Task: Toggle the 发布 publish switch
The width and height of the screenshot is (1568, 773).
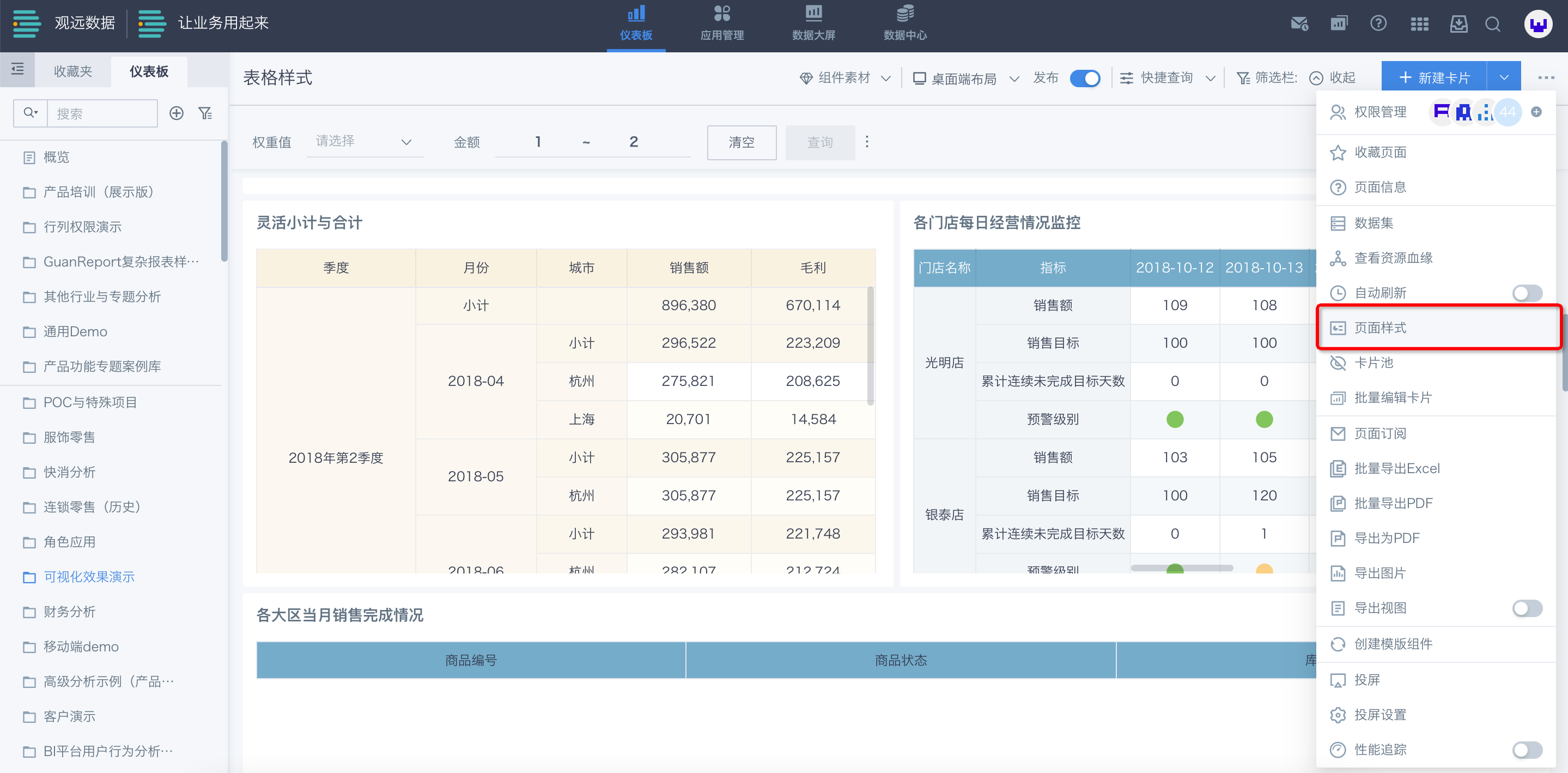Action: (x=1085, y=78)
